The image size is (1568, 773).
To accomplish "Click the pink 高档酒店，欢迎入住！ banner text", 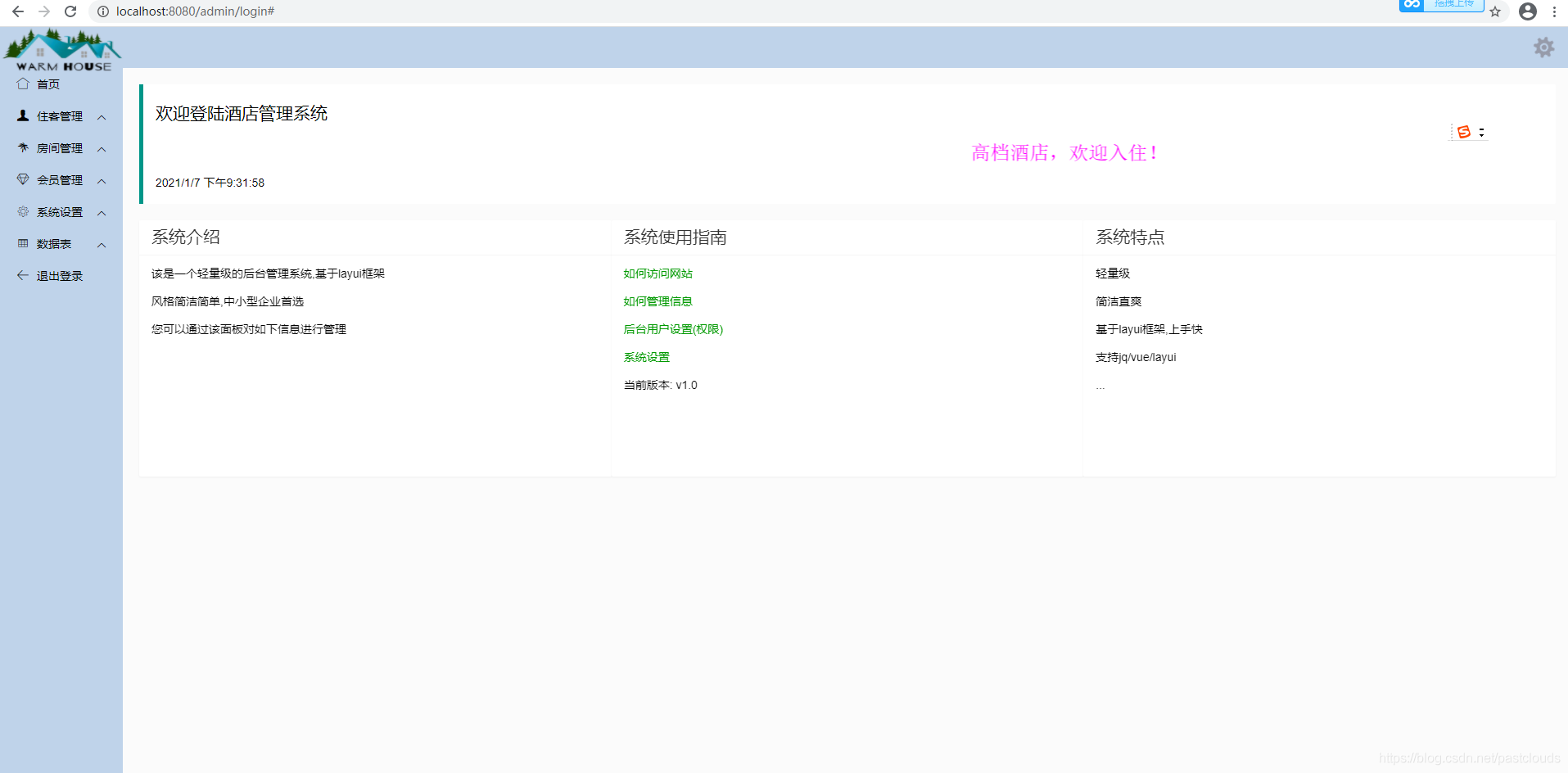I will (1064, 152).
